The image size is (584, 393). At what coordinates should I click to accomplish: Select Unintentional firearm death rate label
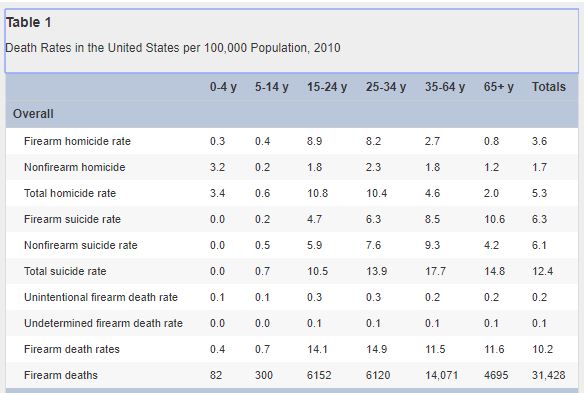pyautogui.click(x=101, y=297)
